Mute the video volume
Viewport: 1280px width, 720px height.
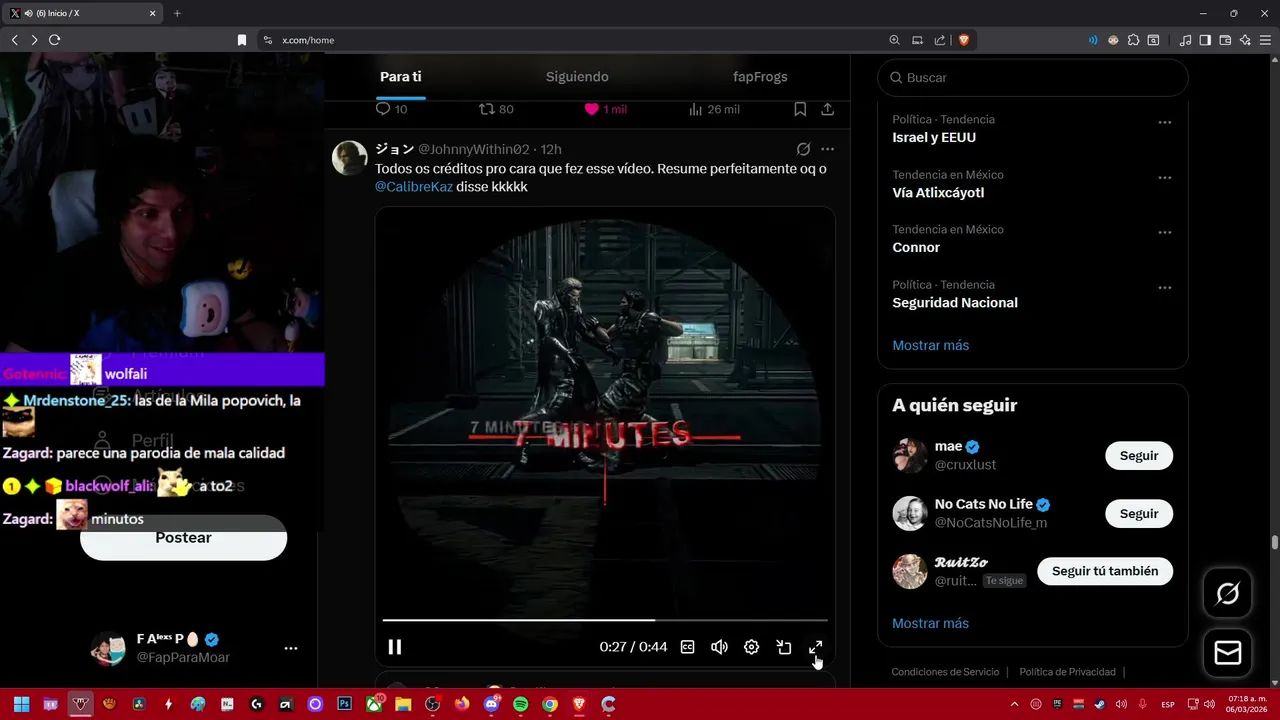coord(719,647)
